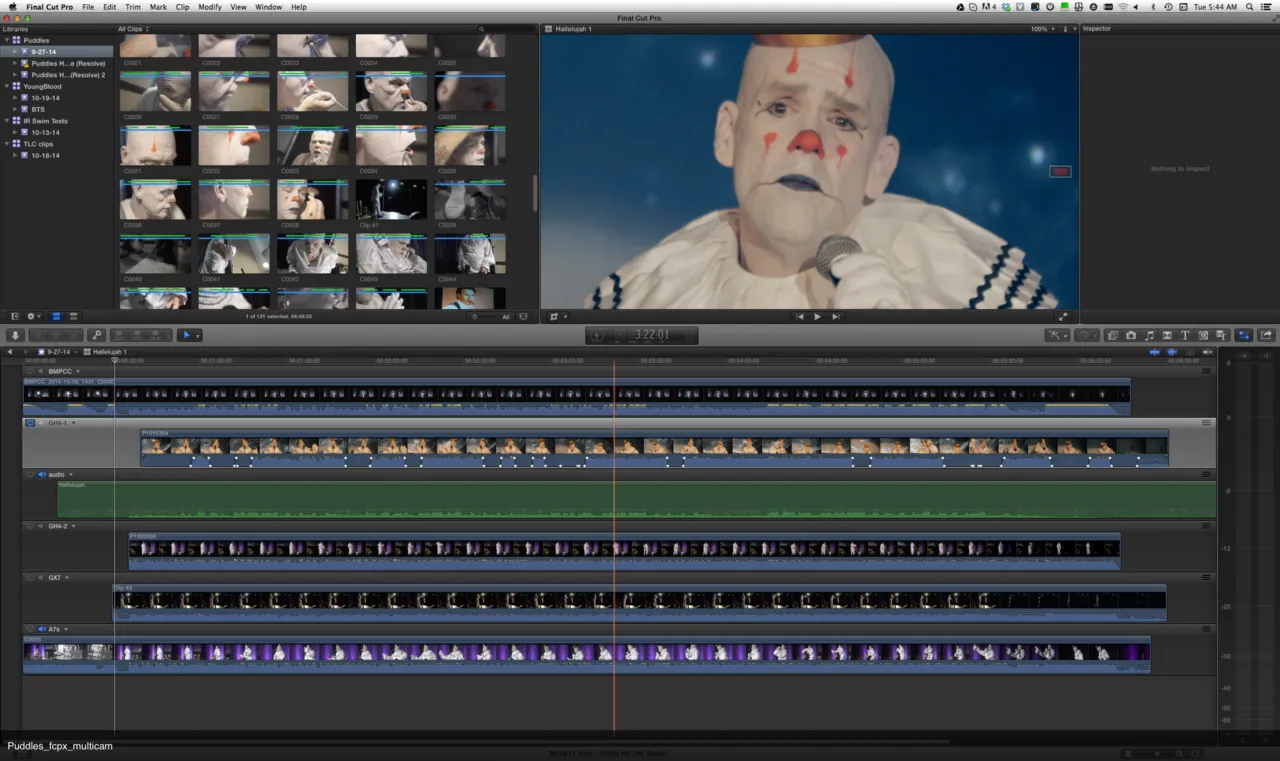The image size is (1280, 761).
Task: Click the Import Media arrow icon
Action: tap(16, 335)
